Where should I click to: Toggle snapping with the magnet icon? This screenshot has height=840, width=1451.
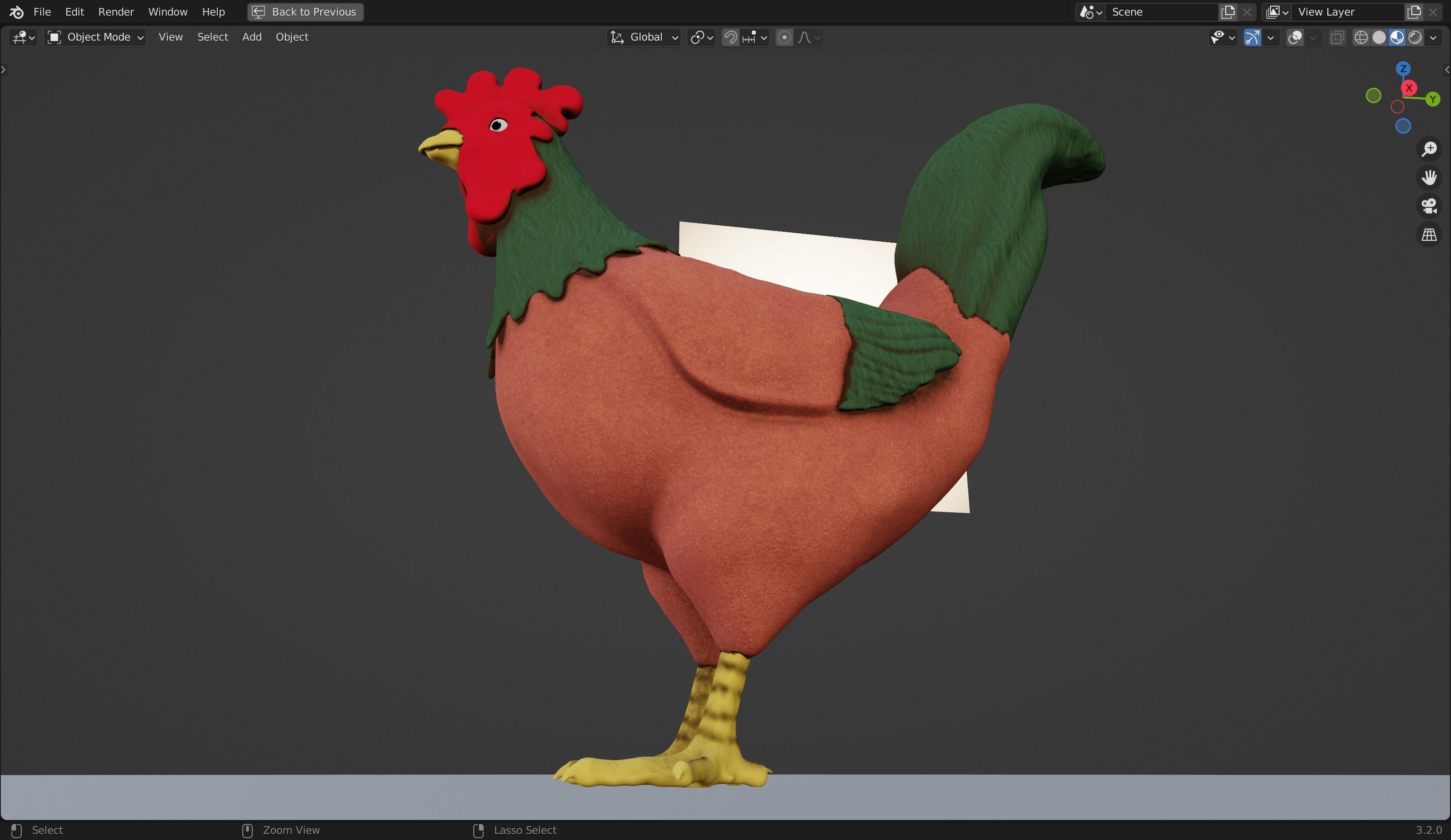tap(730, 37)
